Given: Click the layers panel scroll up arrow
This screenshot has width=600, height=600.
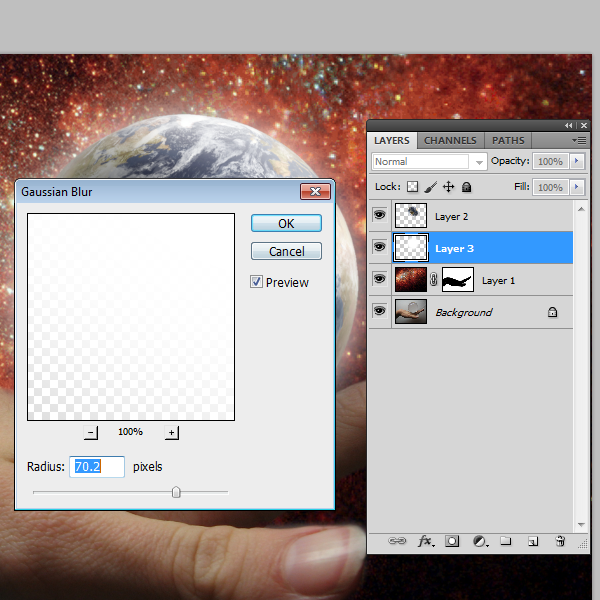Looking at the screenshot, I should point(581,209).
